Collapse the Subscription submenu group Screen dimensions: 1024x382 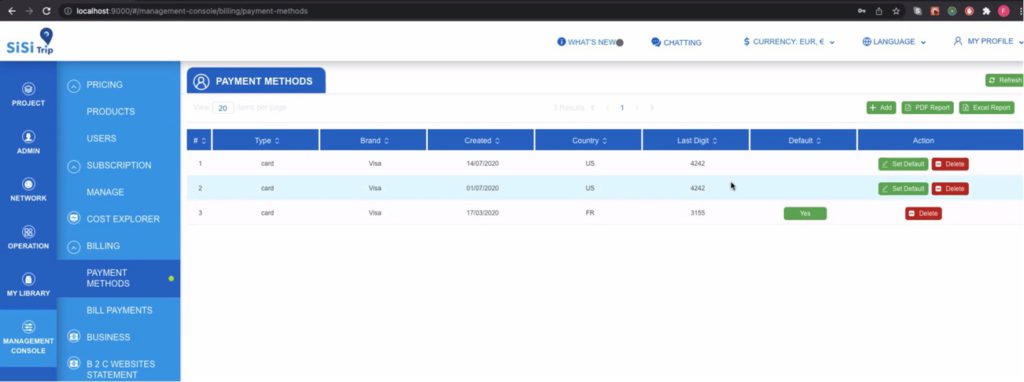tap(74, 166)
